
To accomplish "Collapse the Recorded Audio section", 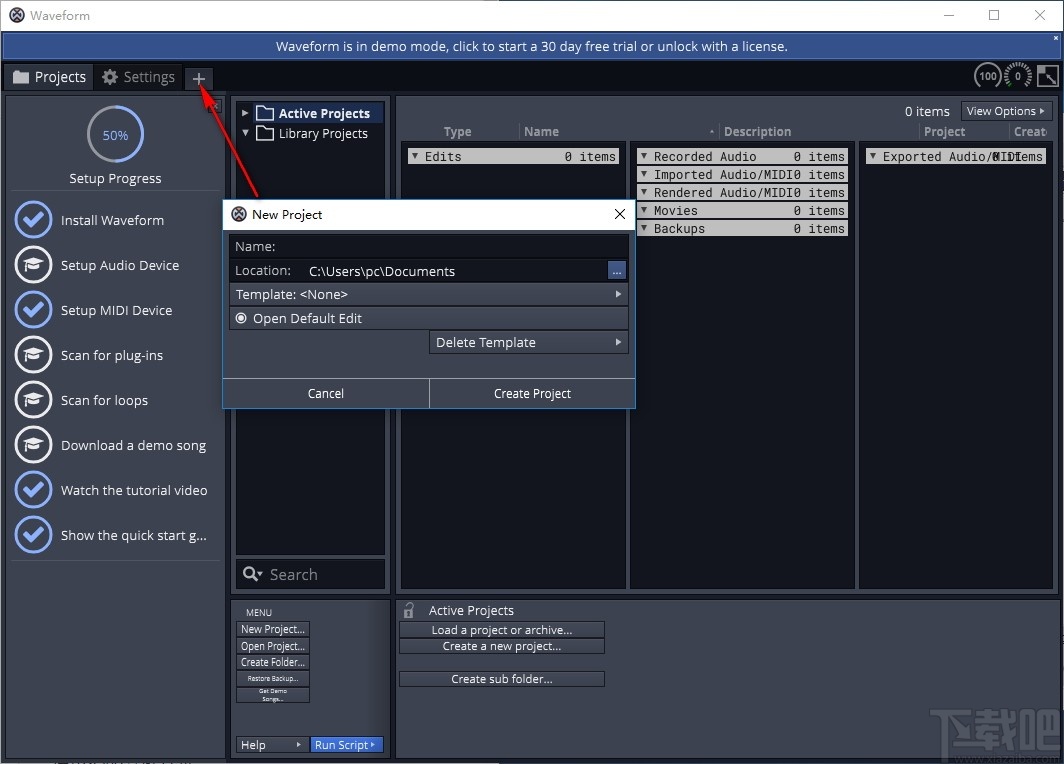I will (643, 156).
